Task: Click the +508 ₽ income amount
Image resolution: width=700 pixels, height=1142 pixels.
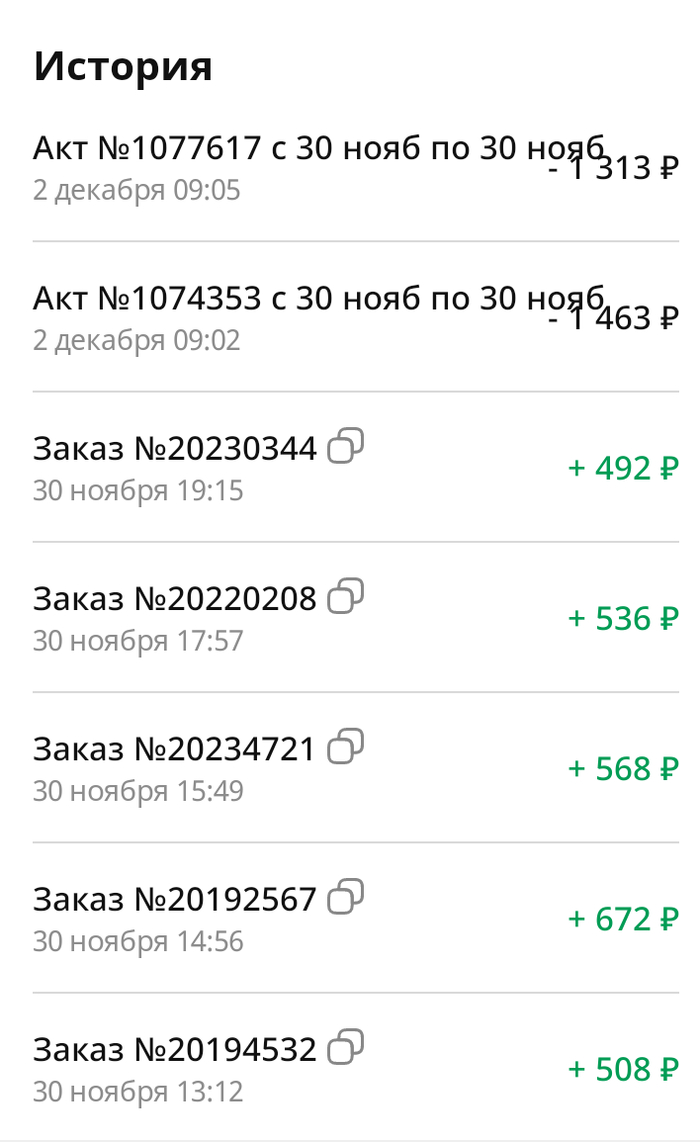Action: click(x=623, y=1069)
